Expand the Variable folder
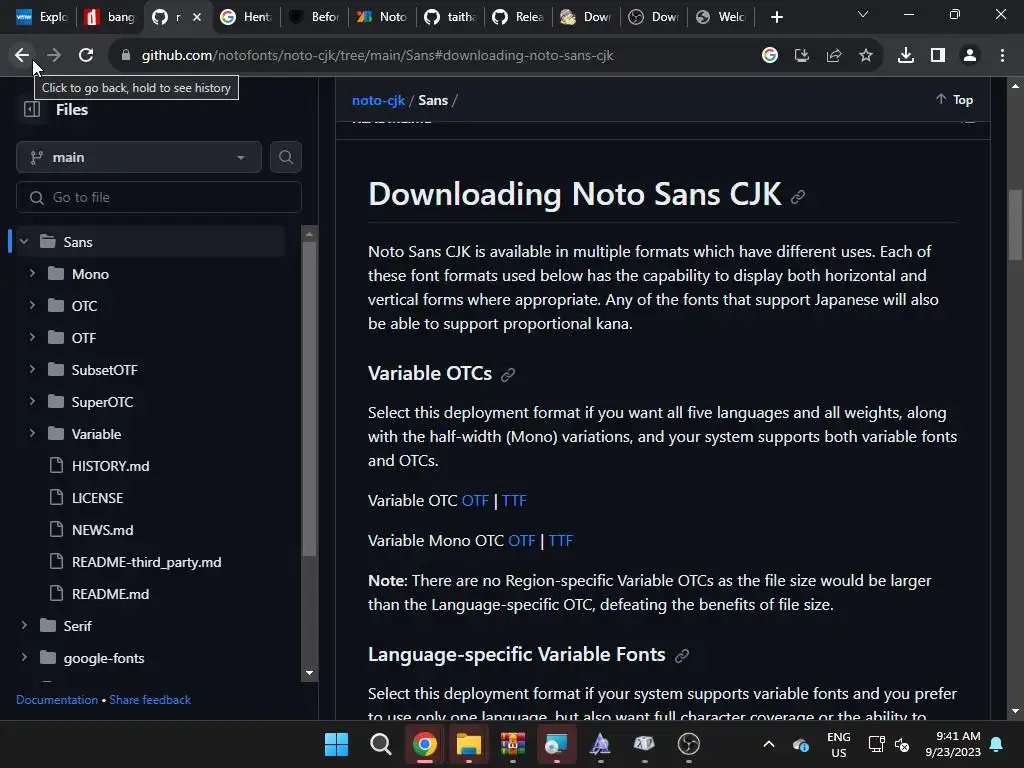This screenshot has height=768, width=1024. point(32,434)
